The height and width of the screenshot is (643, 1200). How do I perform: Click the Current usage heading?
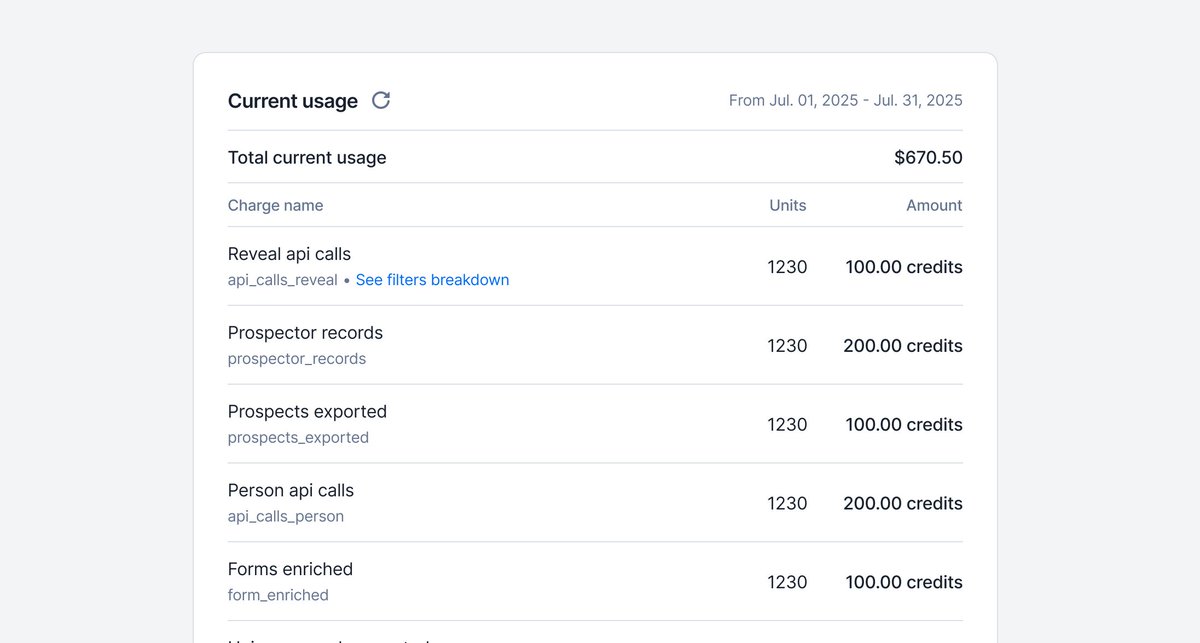pos(293,101)
